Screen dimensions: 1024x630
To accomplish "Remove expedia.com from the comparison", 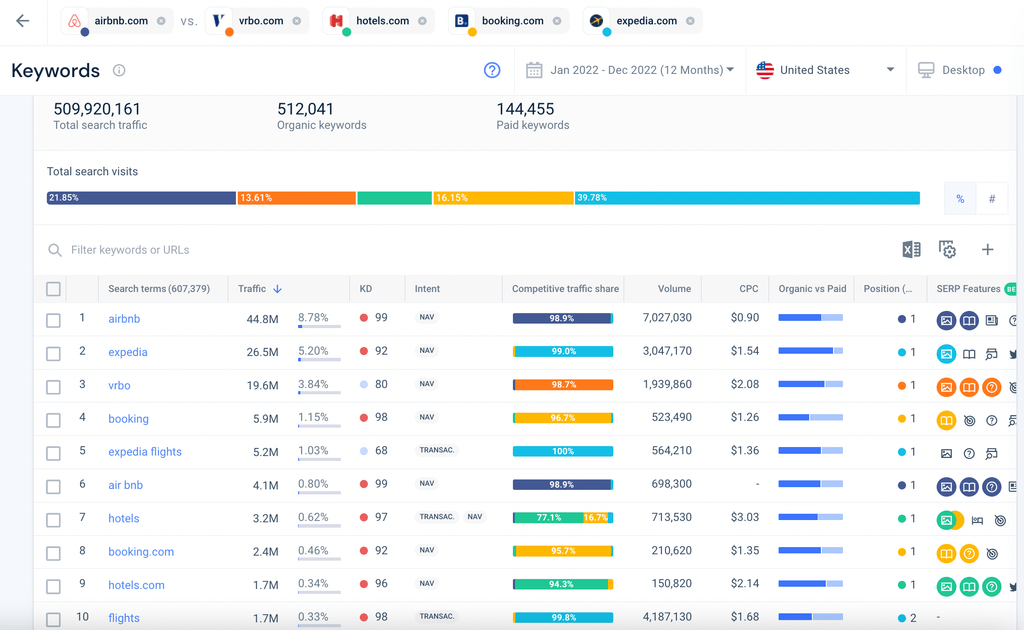I will point(690,21).
